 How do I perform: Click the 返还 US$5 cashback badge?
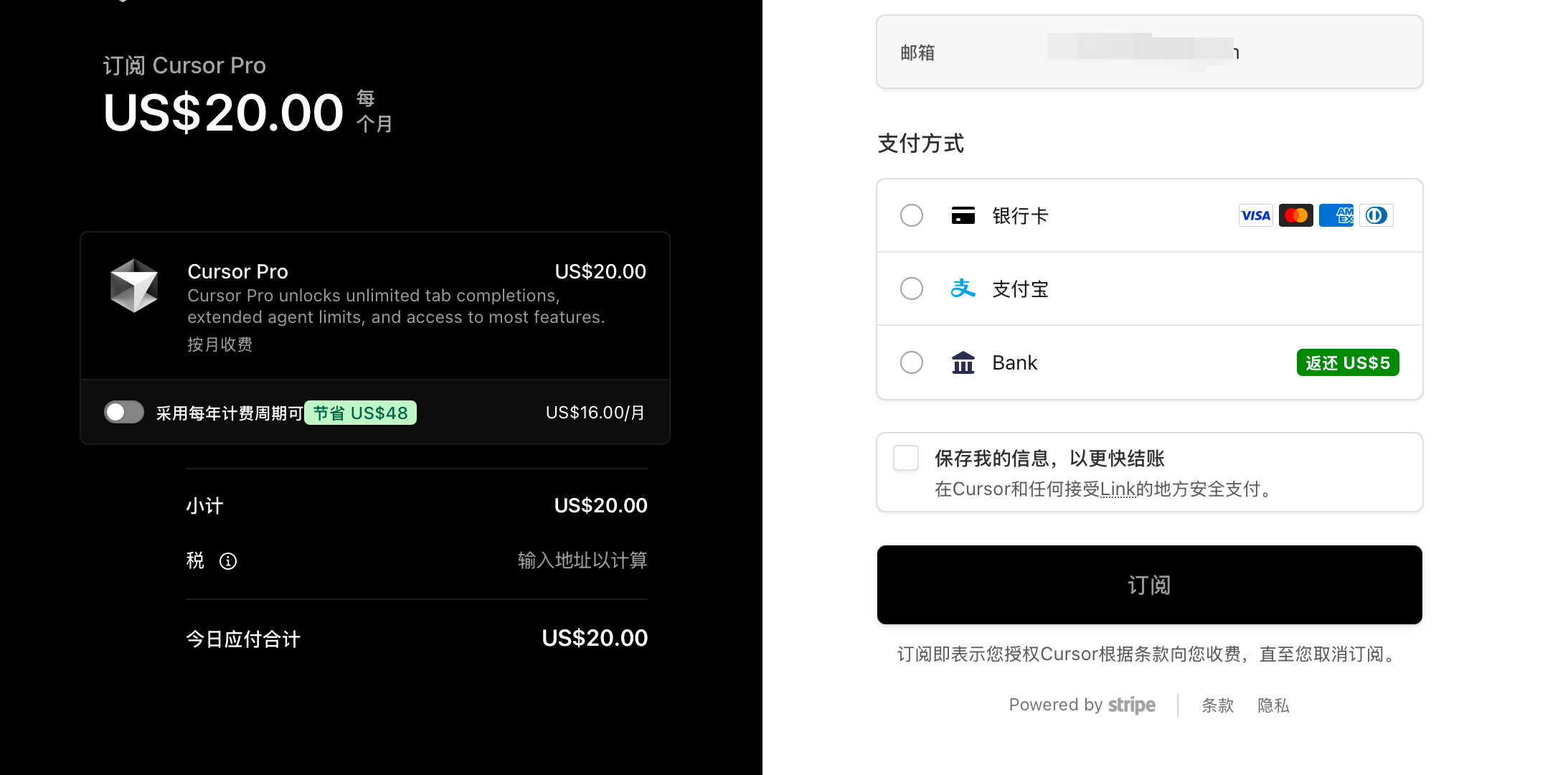click(x=1347, y=362)
